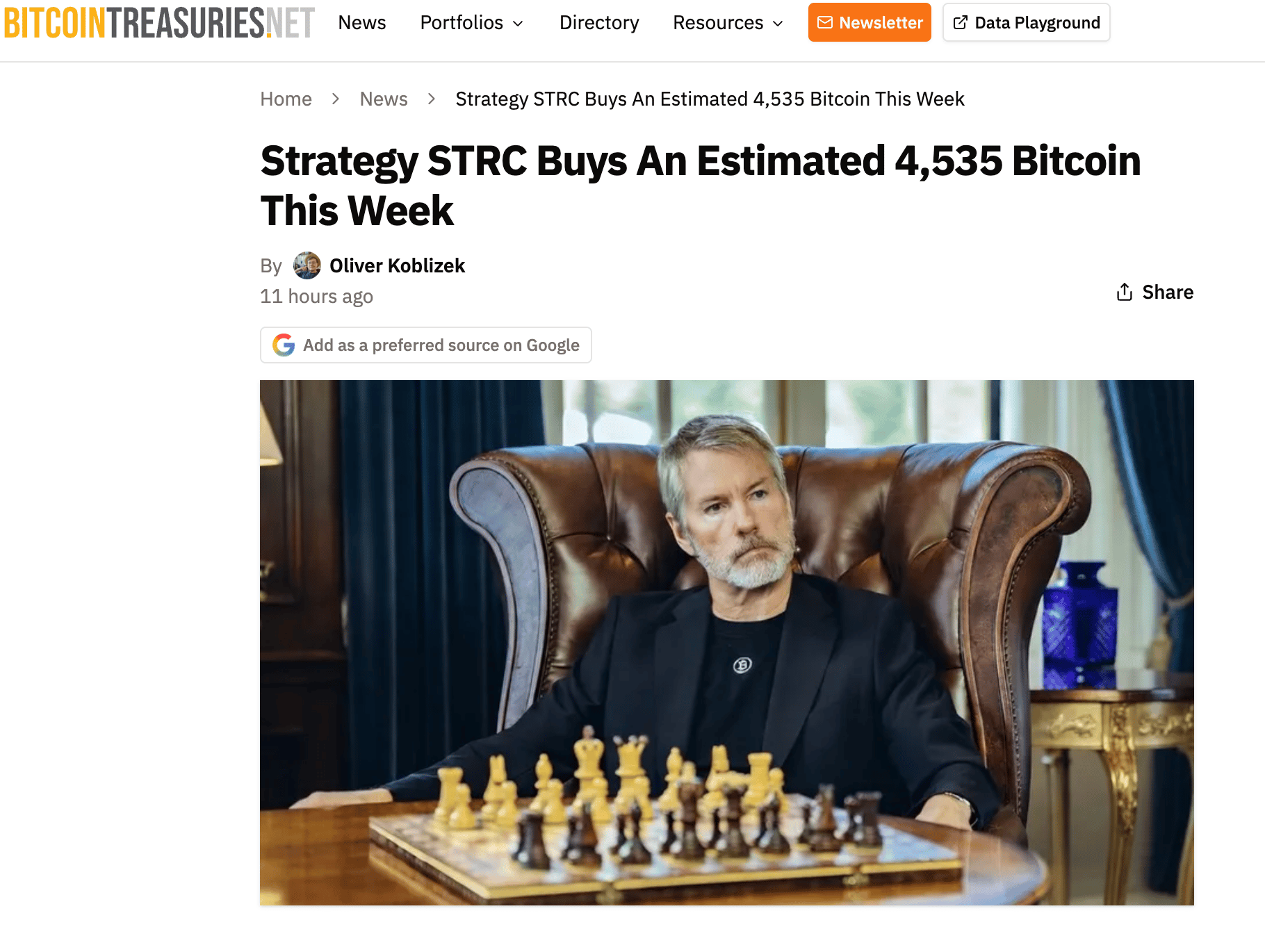Go to News in top navigation

[361, 23]
